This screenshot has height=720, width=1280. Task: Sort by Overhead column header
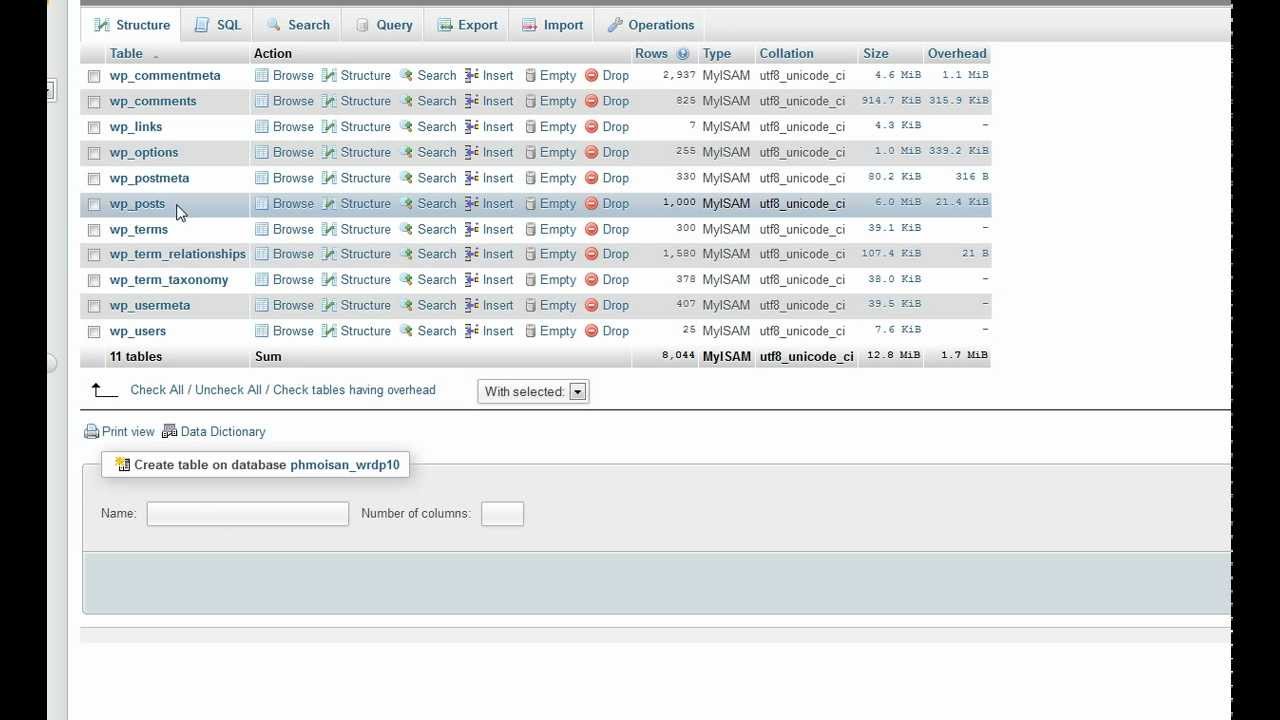pyautogui.click(x=957, y=54)
